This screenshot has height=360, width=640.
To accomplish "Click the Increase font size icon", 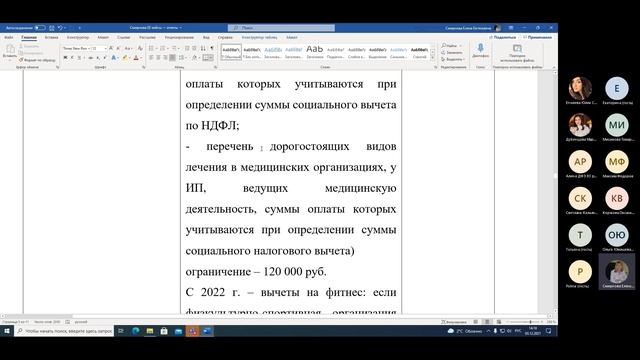I will tap(111, 48).
